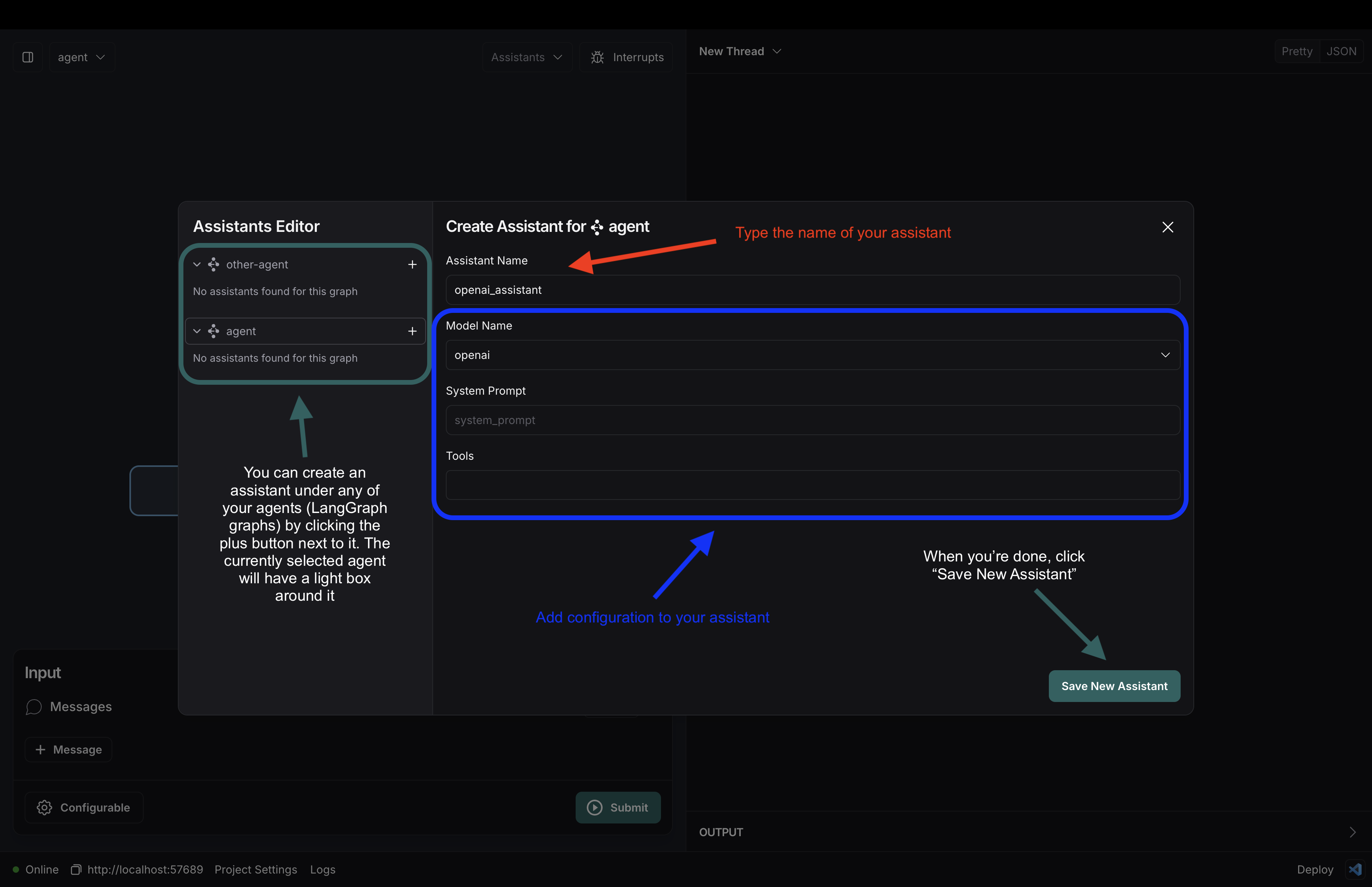Screen dimensions: 1372x887
Task: Add an assistant under other-agent with plus
Action: [412, 264]
